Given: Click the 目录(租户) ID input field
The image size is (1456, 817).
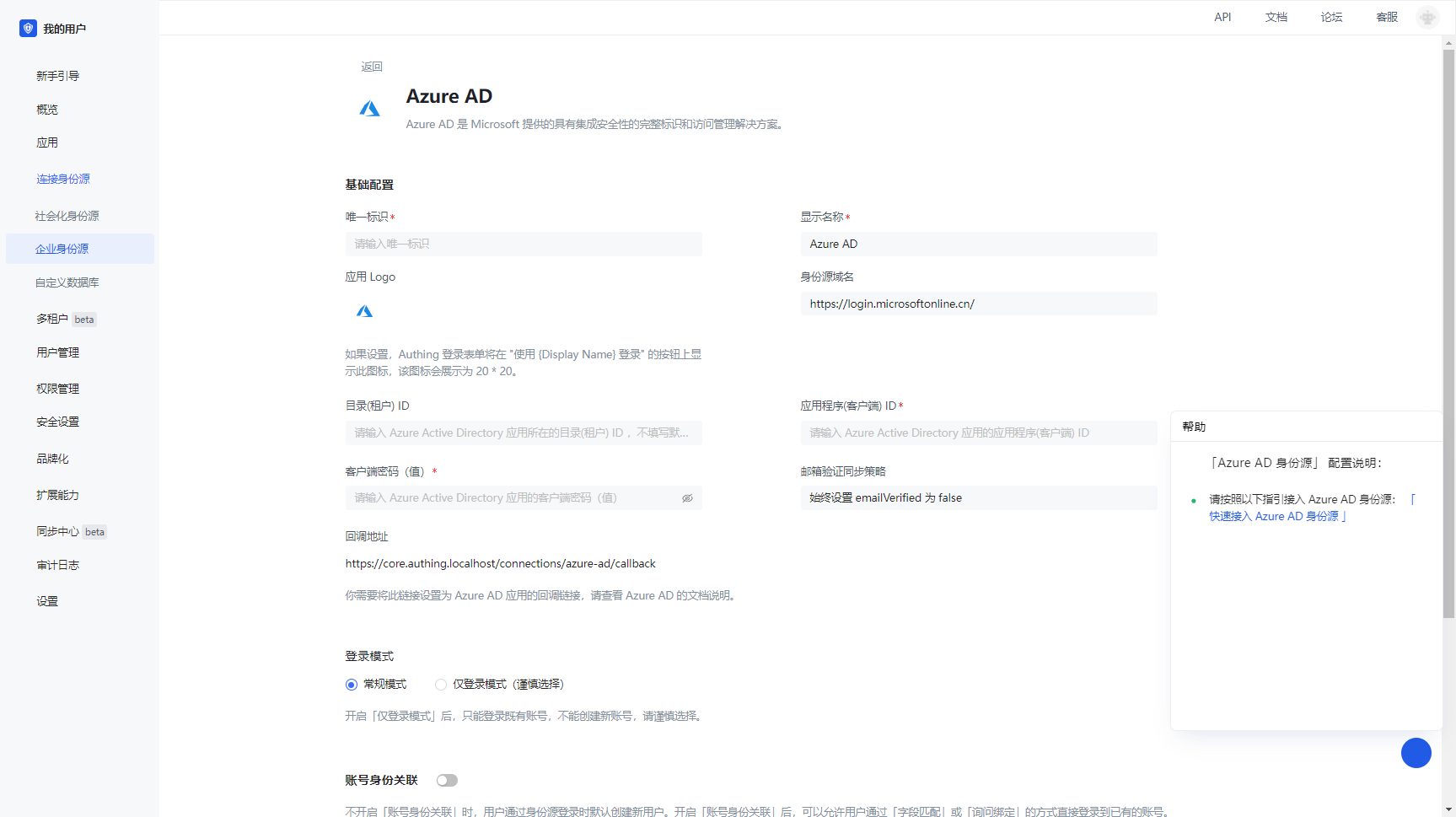Looking at the screenshot, I should (x=523, y=433).
